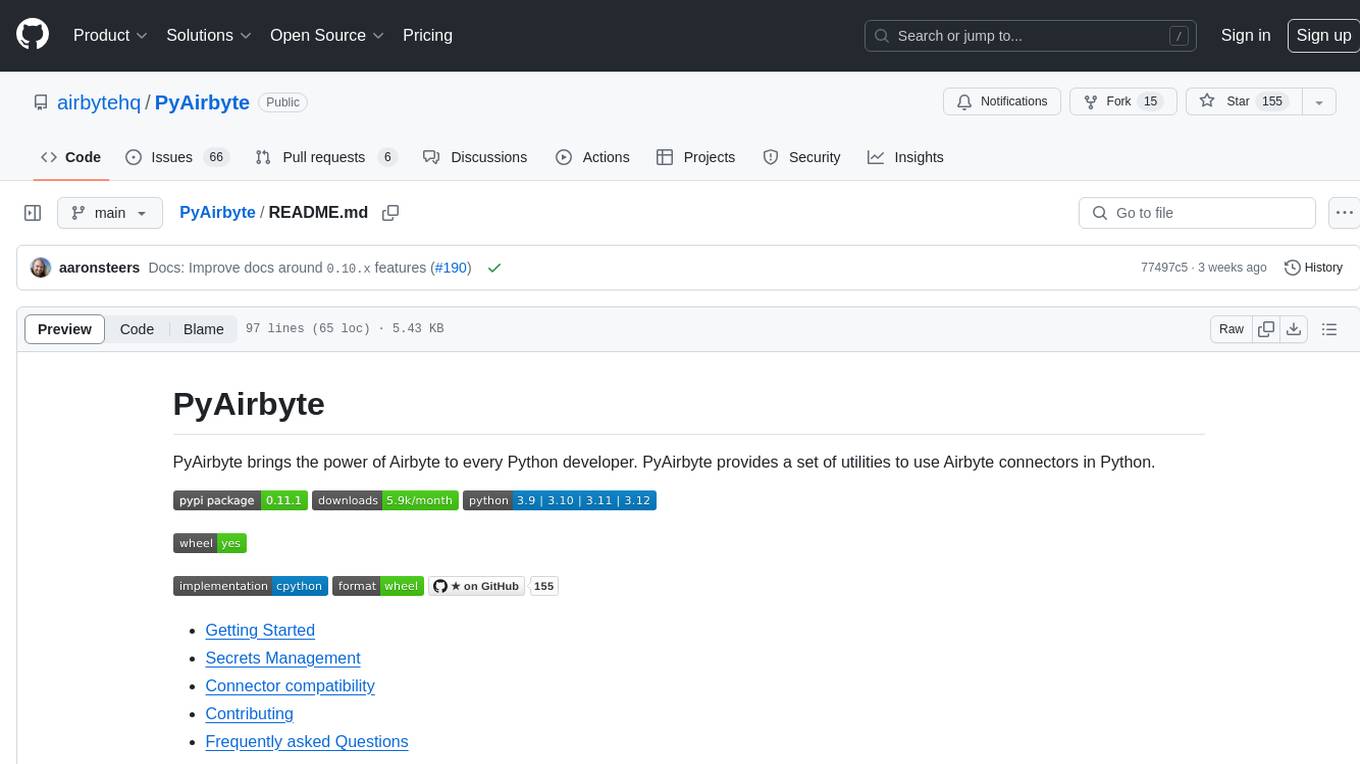Click the implementation cpython badge

pyautogui.click(x=250, y=586)
